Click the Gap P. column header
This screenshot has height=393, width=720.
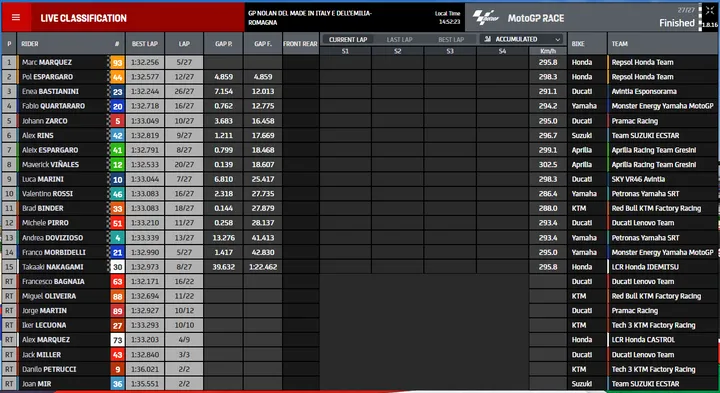pyautogui.click(x=224, y=44)
